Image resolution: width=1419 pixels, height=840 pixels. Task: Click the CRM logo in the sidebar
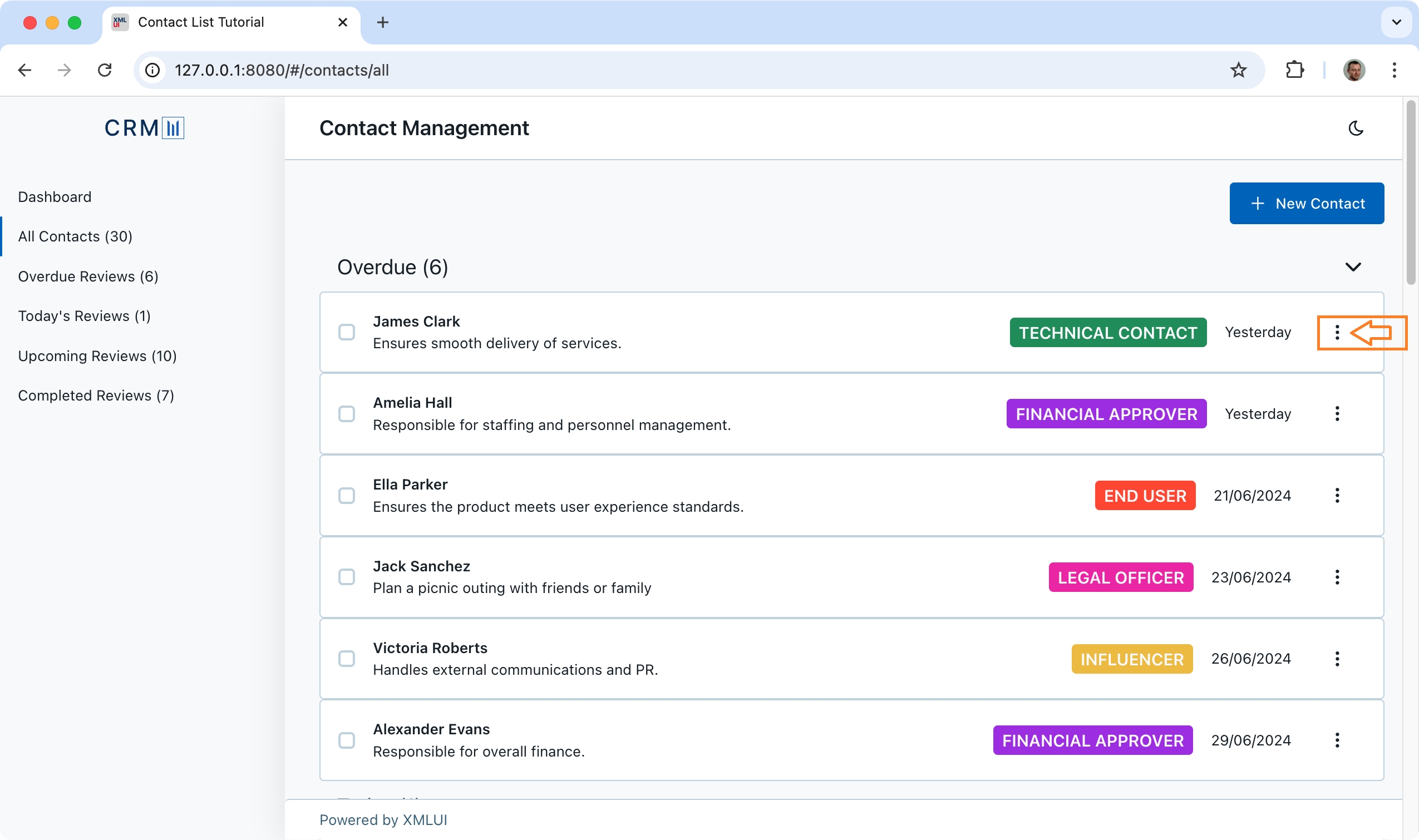coord(144,128)
